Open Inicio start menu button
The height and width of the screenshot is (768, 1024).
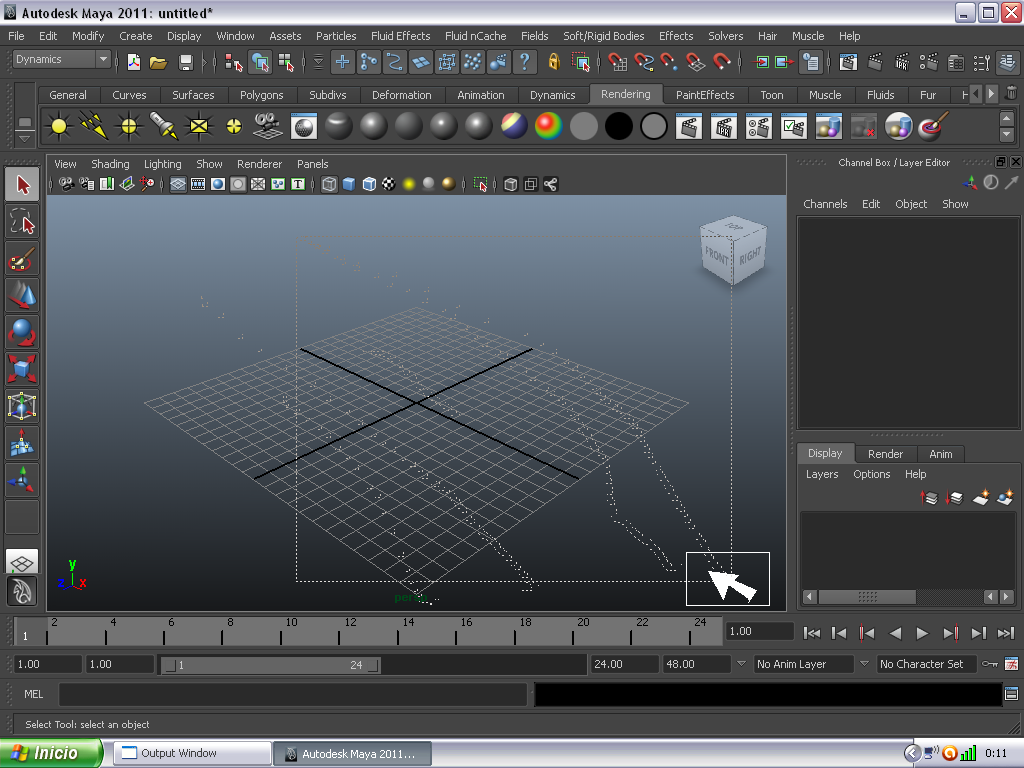point(51,753)
